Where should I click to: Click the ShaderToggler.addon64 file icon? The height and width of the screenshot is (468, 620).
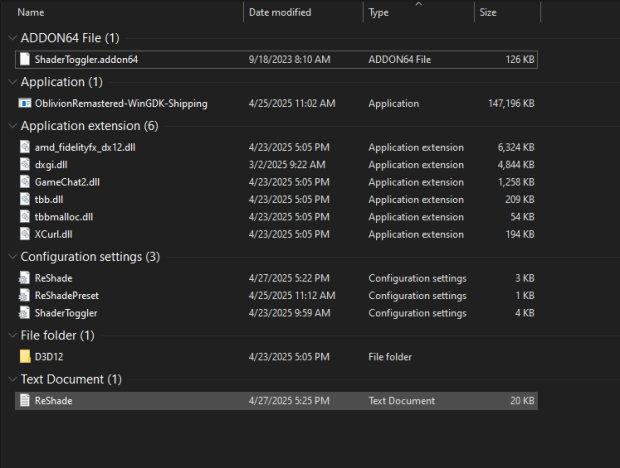click(25, 59)
